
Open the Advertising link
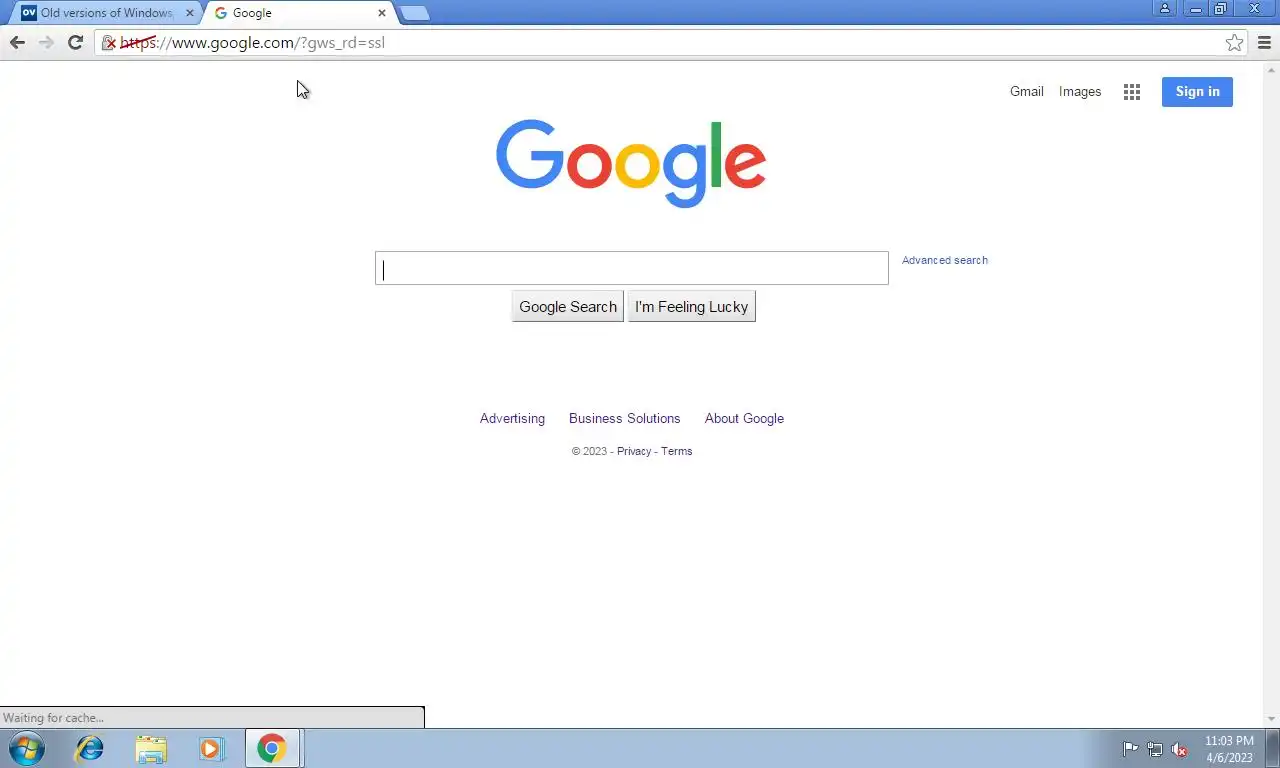pyautogui.click(x=512, y=419)
